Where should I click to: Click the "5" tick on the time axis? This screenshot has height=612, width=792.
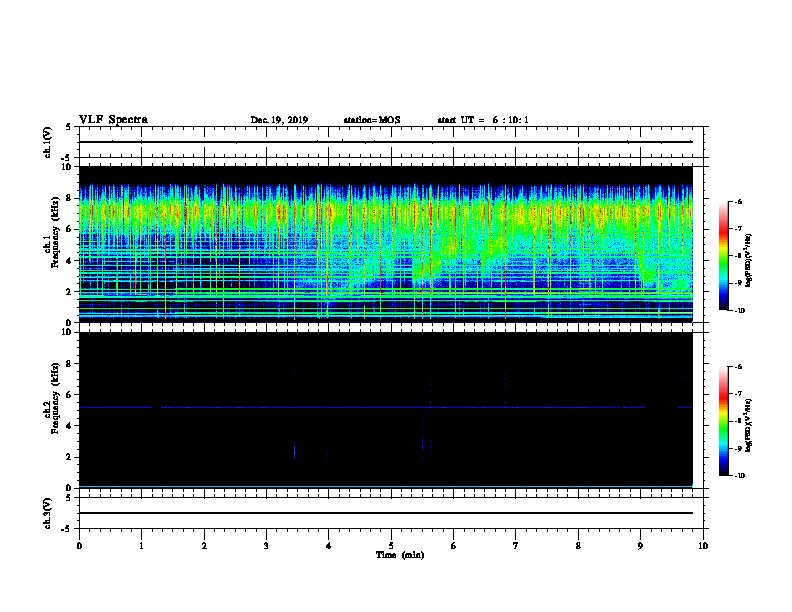pos(391,545)
